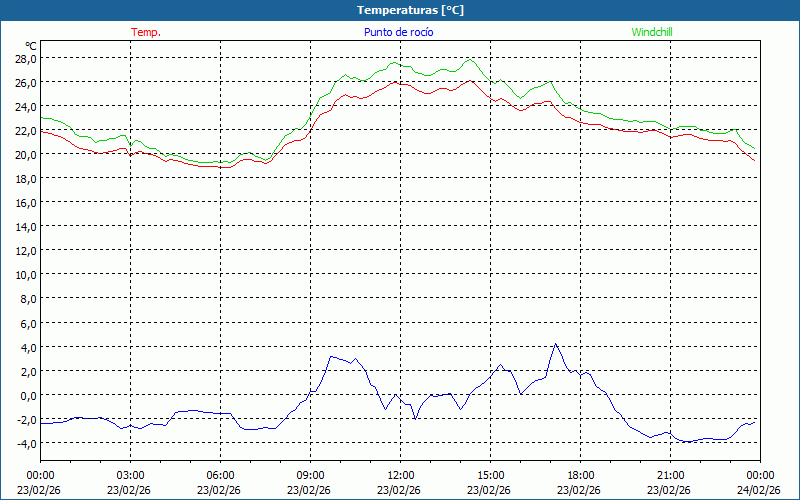Click the 15:00 time axis label
The width and height of the screenshot is (800, 500).
tap(490, 475)
